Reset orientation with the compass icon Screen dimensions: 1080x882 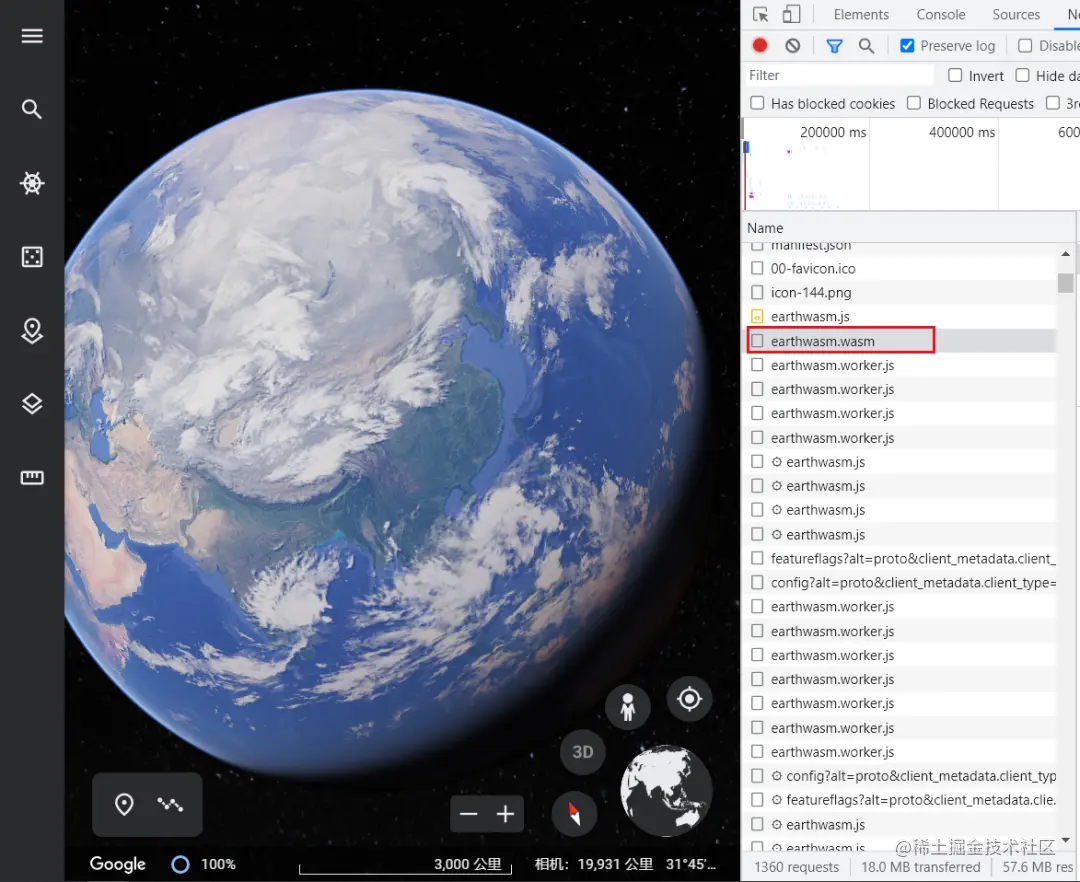[574, 814]
